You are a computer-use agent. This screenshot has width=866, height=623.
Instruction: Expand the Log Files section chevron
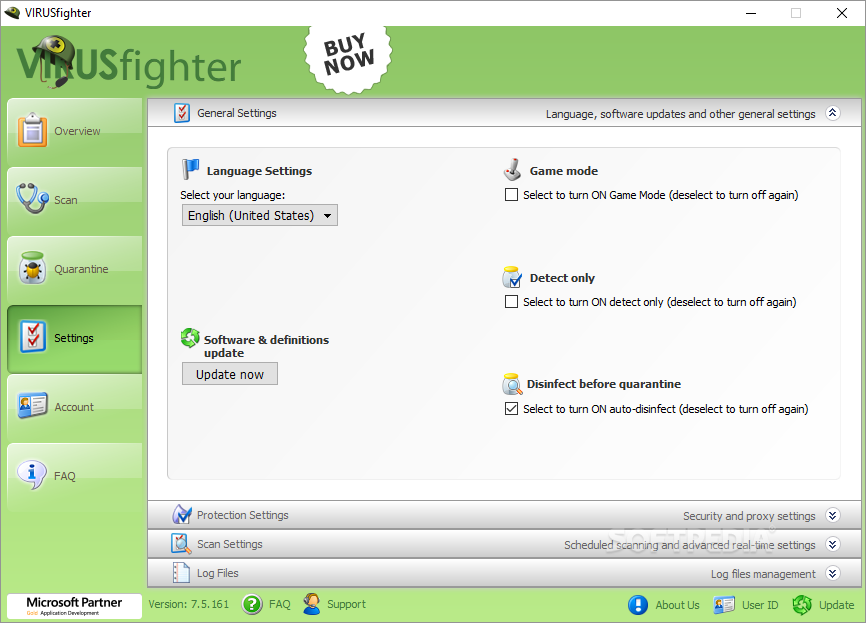pos(833,573)
